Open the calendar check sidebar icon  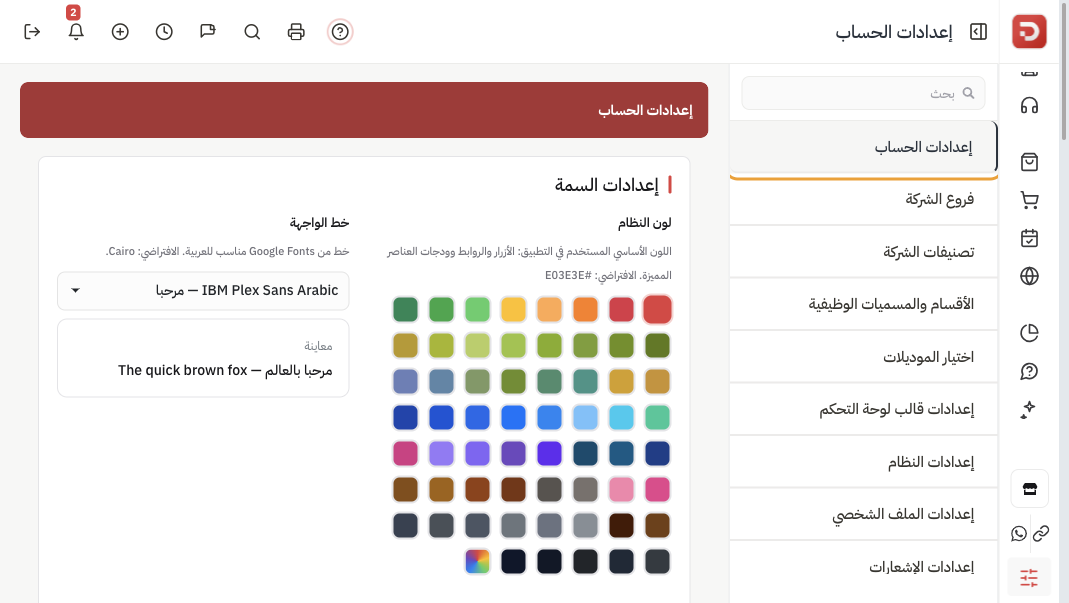coord(1029,238)
